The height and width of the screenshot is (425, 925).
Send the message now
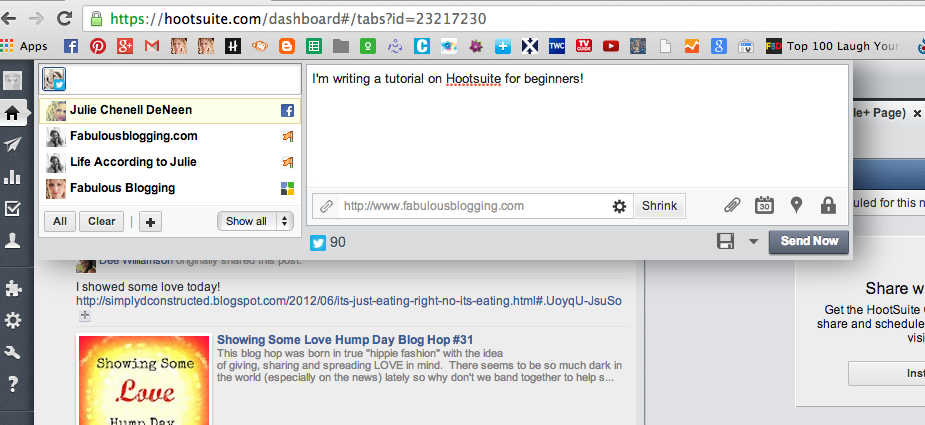(x=809, y=241)
